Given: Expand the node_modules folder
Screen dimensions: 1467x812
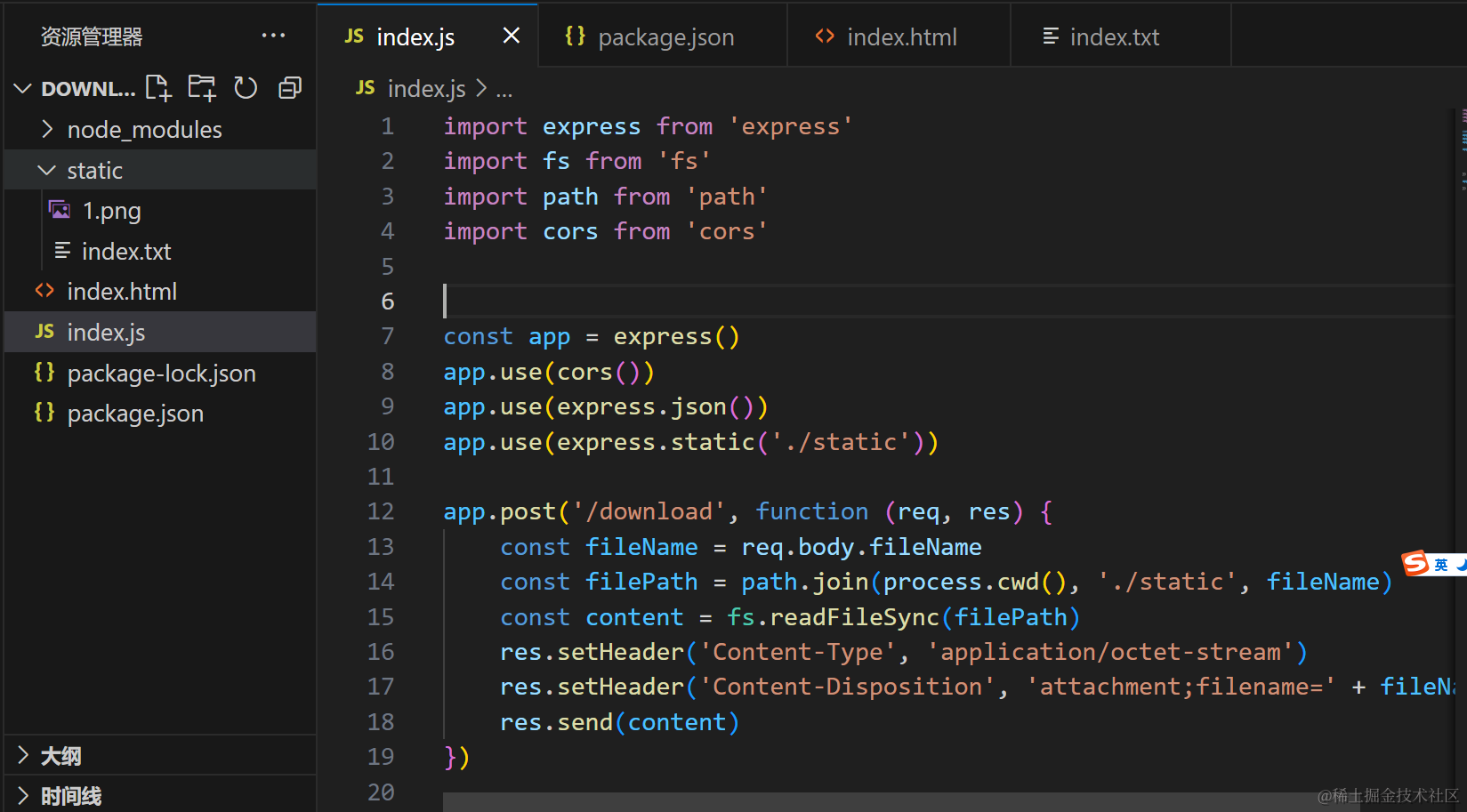Looking at the screenshot, I should (160, 130).
